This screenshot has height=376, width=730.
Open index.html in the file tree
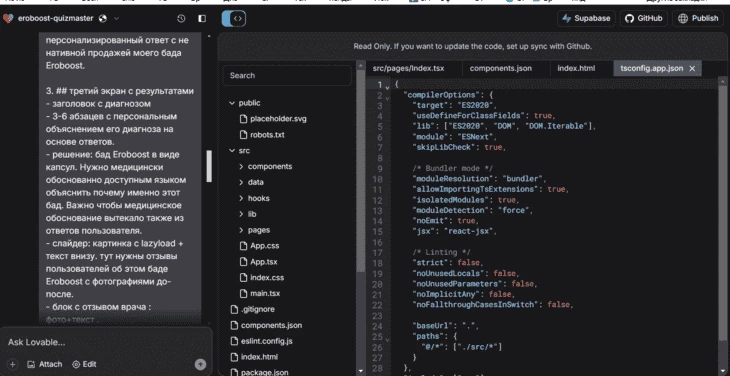260,357
